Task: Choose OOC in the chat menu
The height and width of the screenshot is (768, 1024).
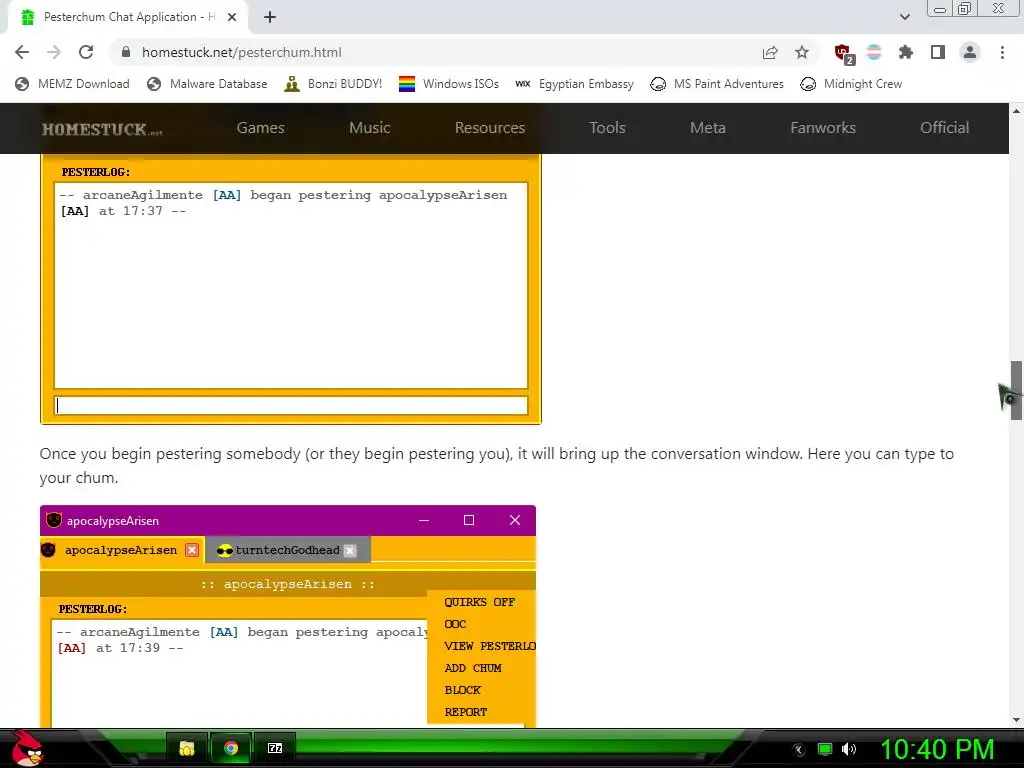Action: pos(455,624)
